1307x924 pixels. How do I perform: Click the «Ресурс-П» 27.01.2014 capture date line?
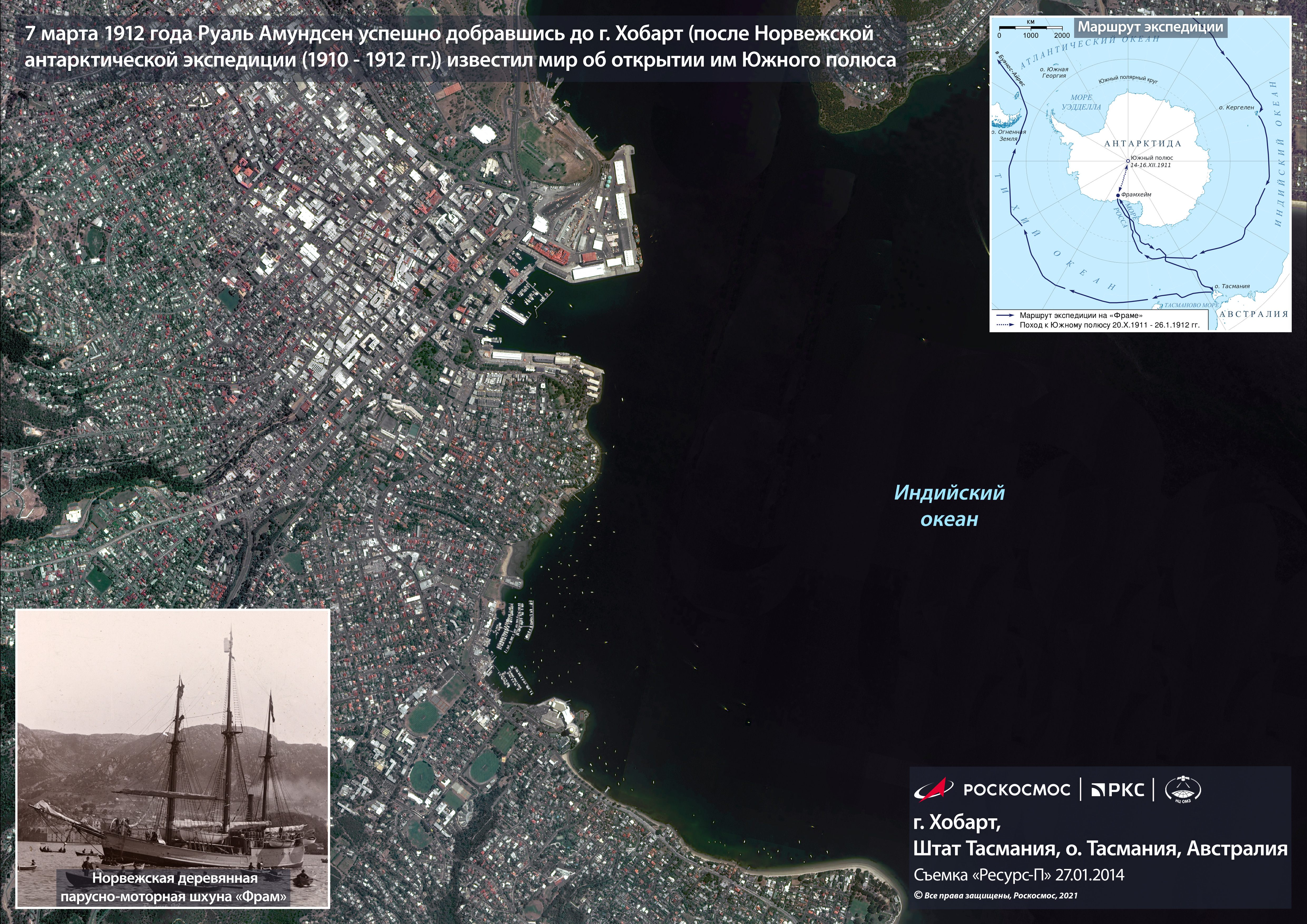pos(1019,875)
